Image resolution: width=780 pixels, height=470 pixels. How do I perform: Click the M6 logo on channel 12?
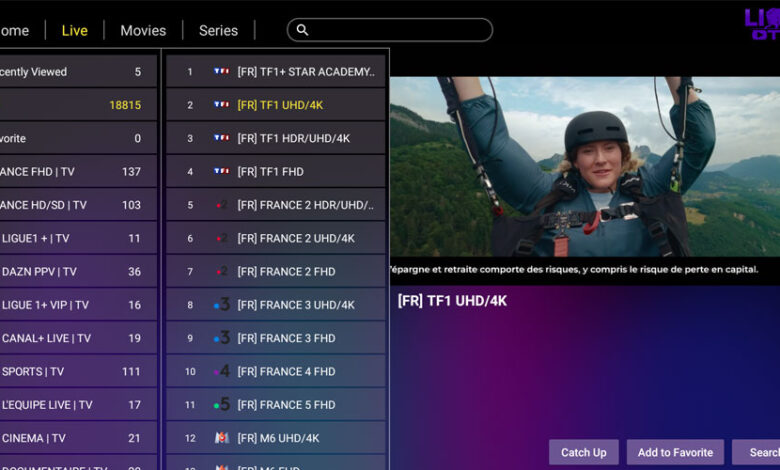pyautogui.click(x=221, y=438)
